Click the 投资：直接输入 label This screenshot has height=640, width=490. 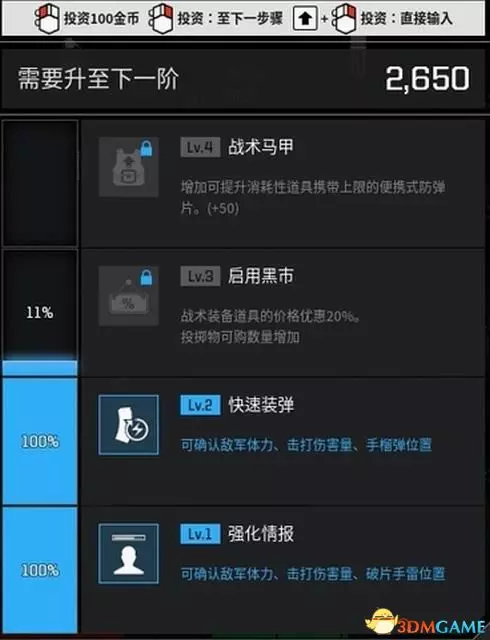click(x=406, y=18)
